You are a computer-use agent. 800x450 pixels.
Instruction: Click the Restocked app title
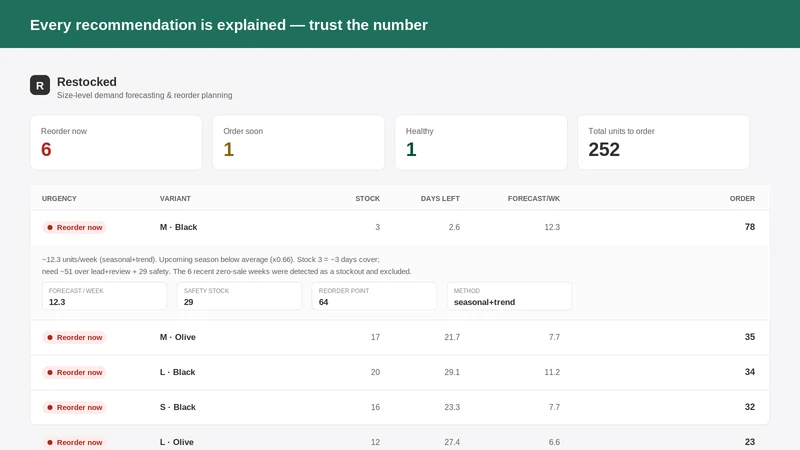[x=87, y=82]
